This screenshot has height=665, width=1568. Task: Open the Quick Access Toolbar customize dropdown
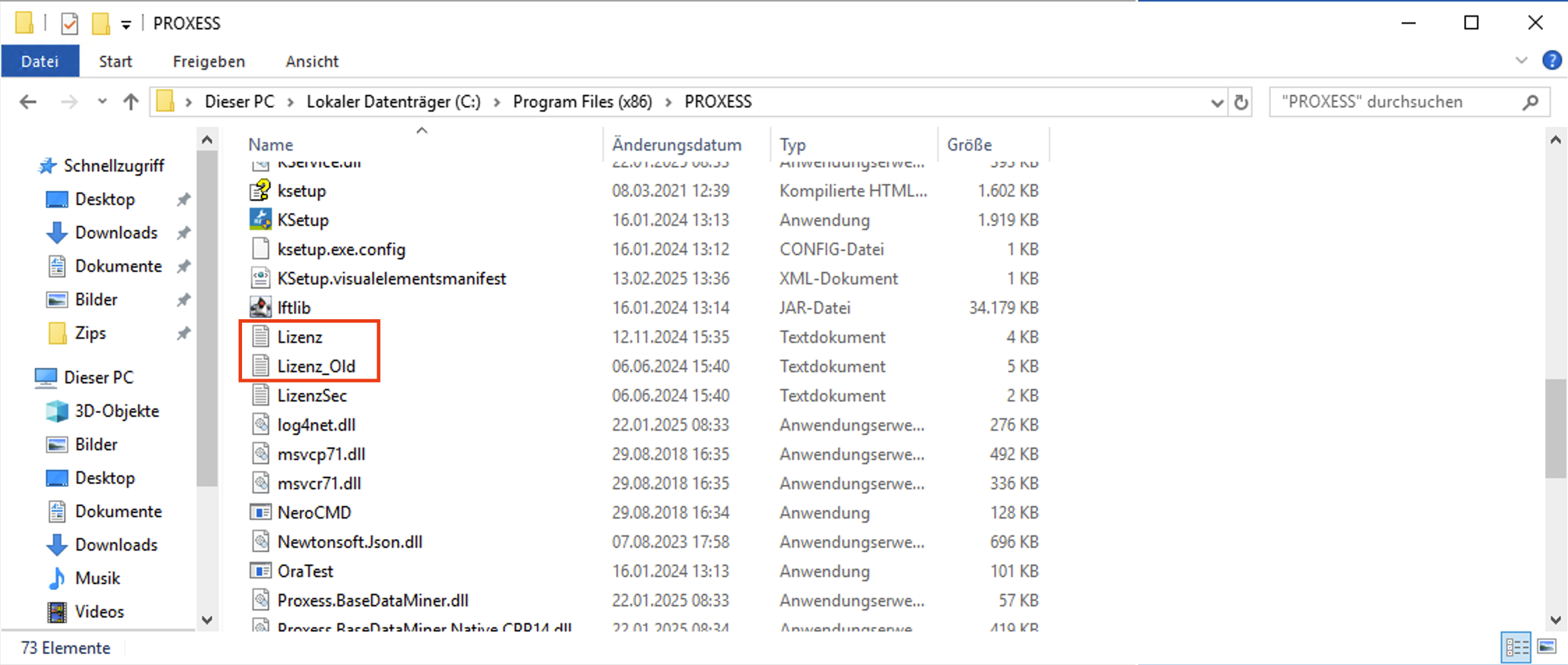tap(126, 24)
